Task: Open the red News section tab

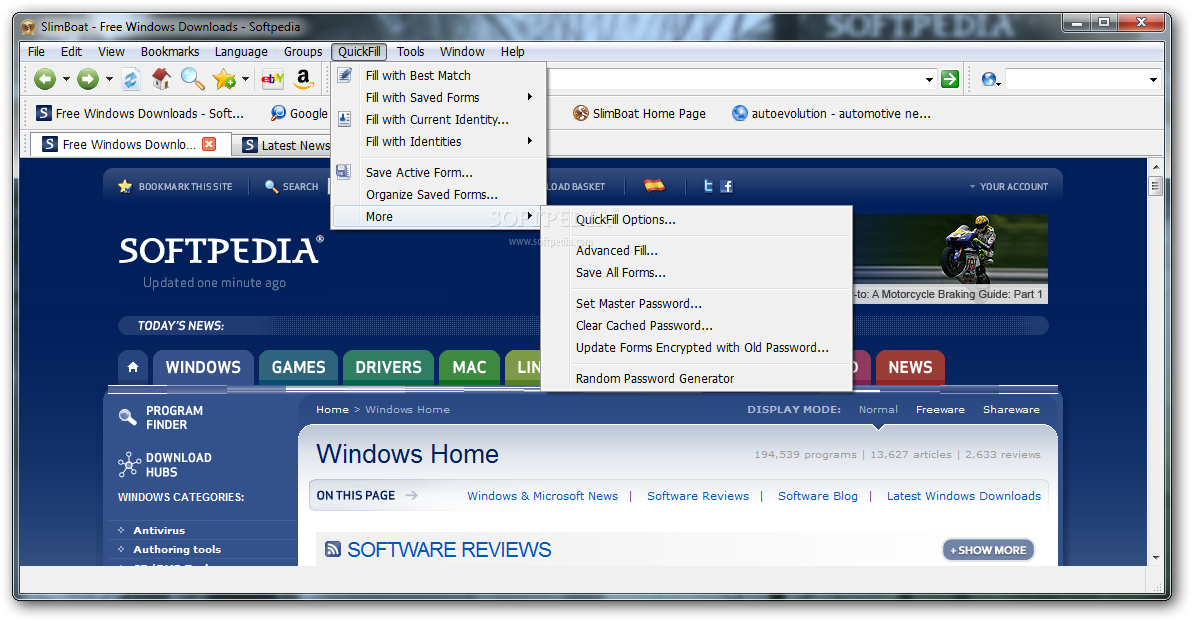Action: [x=910, y=367]
